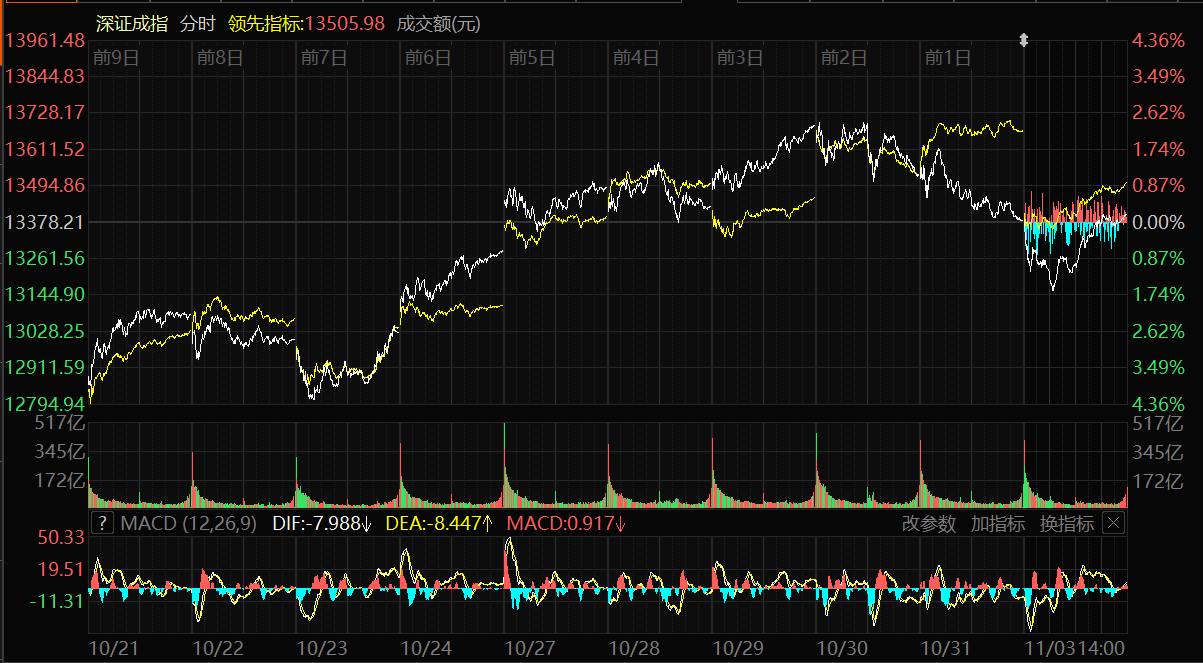This screenshot has height=663, width=1203.
Task: Click 换指标 to switch indicator
Action: pos(1066,524)
